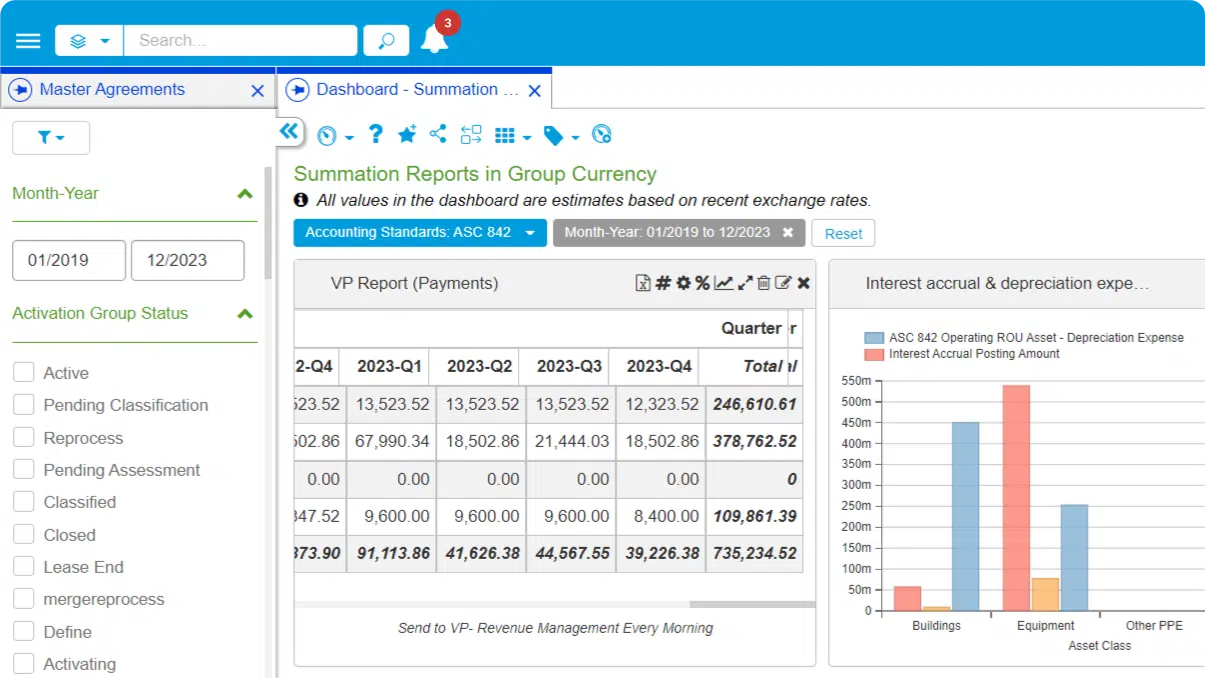Collapse the Month-Year filter section
Screen dimensions: 1206x678
[245, 194]
